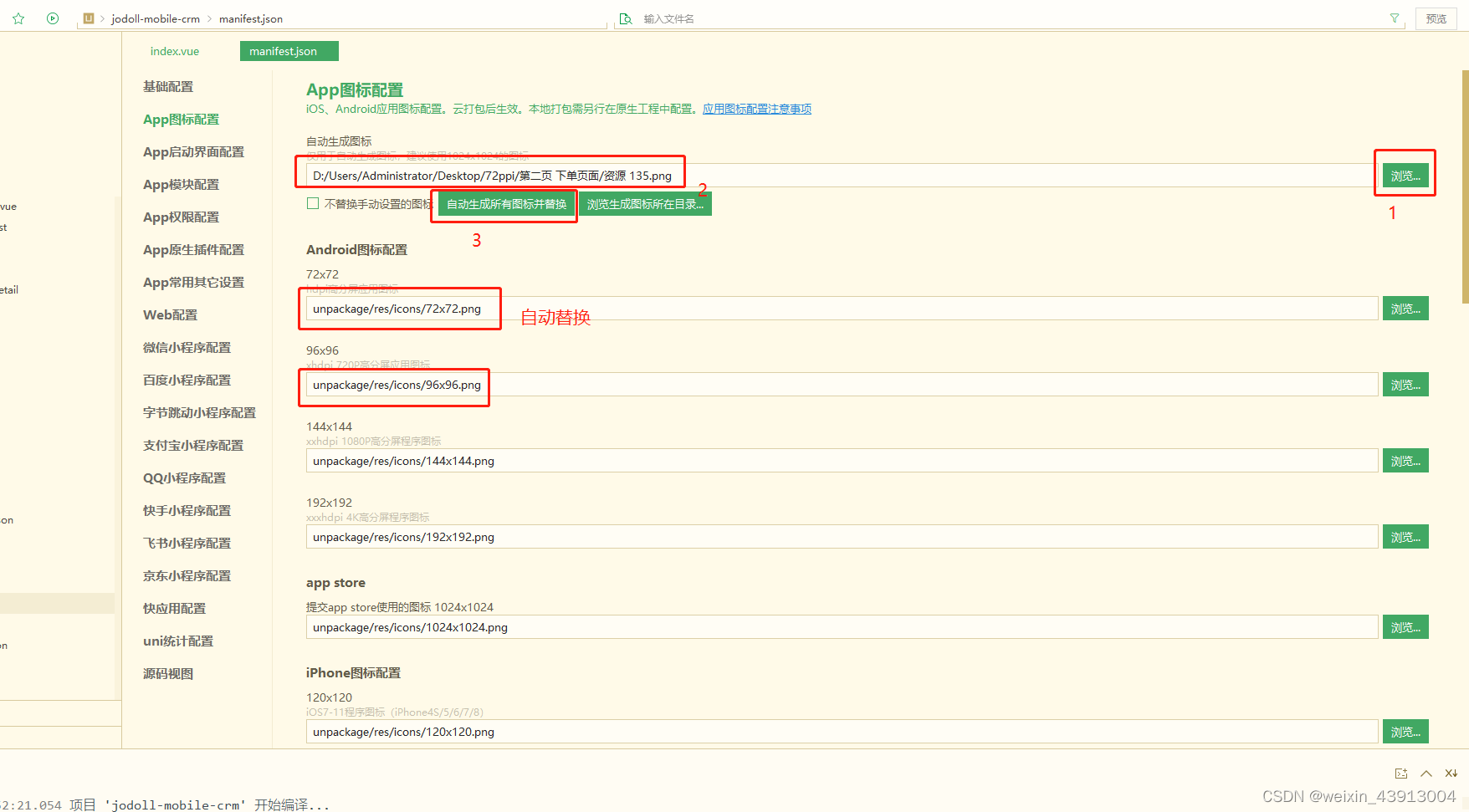Switch to the manifest.json tab
The width and height of the screenshot is (1469, 812).
click(289, 51)
